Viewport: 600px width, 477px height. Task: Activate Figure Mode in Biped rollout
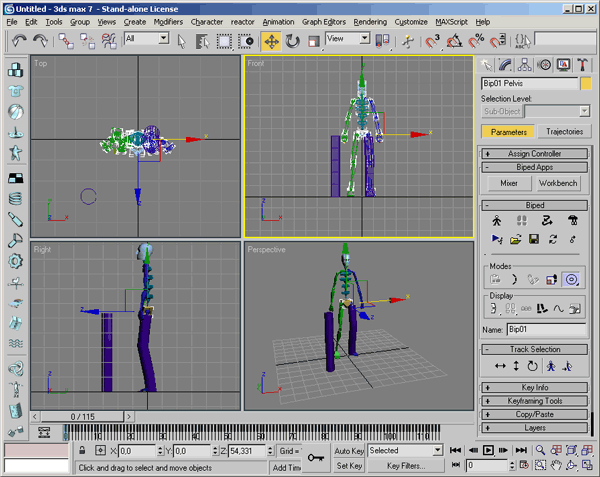point(497,221)
